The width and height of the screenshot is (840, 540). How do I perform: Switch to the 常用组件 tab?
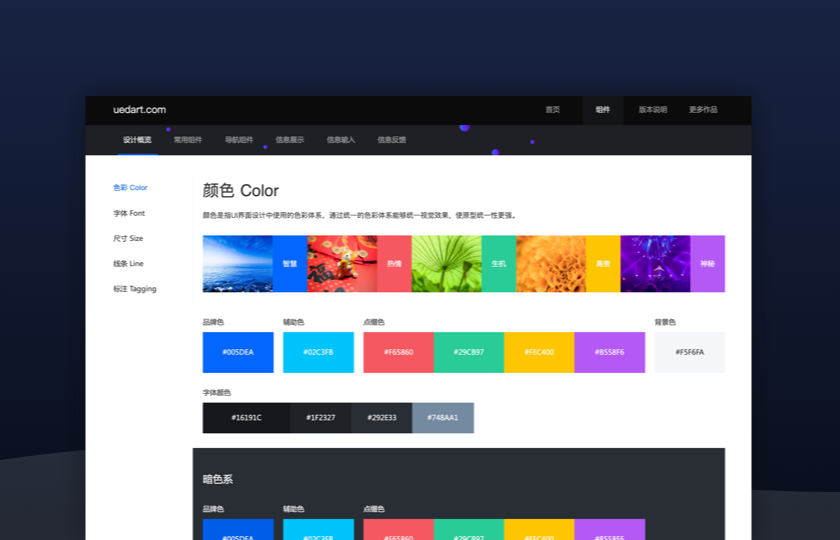point(188,140)
